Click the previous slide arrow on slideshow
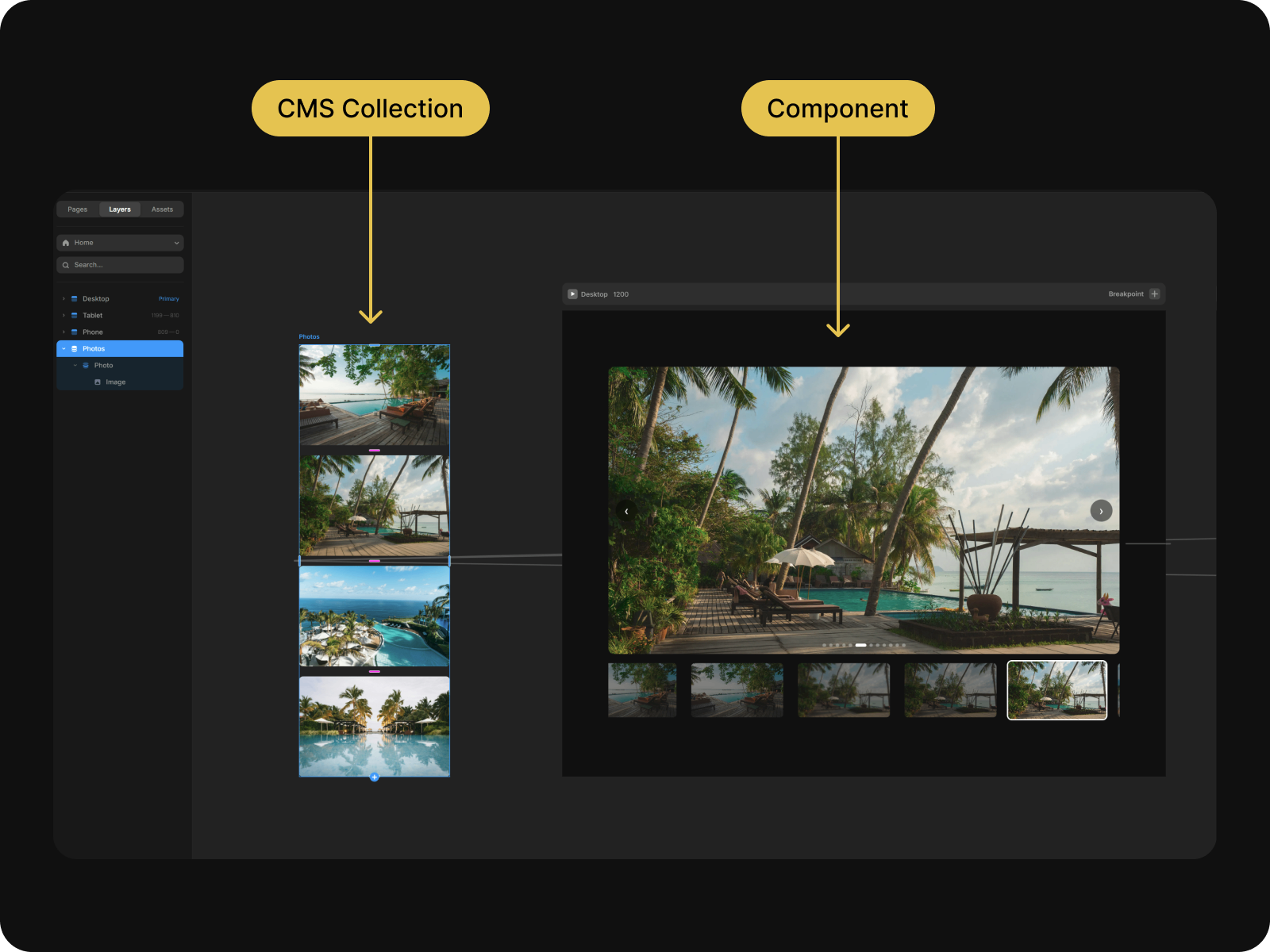Image resolution: width=1270 pixels, height=952 pixels. click(x=627, y=511)
